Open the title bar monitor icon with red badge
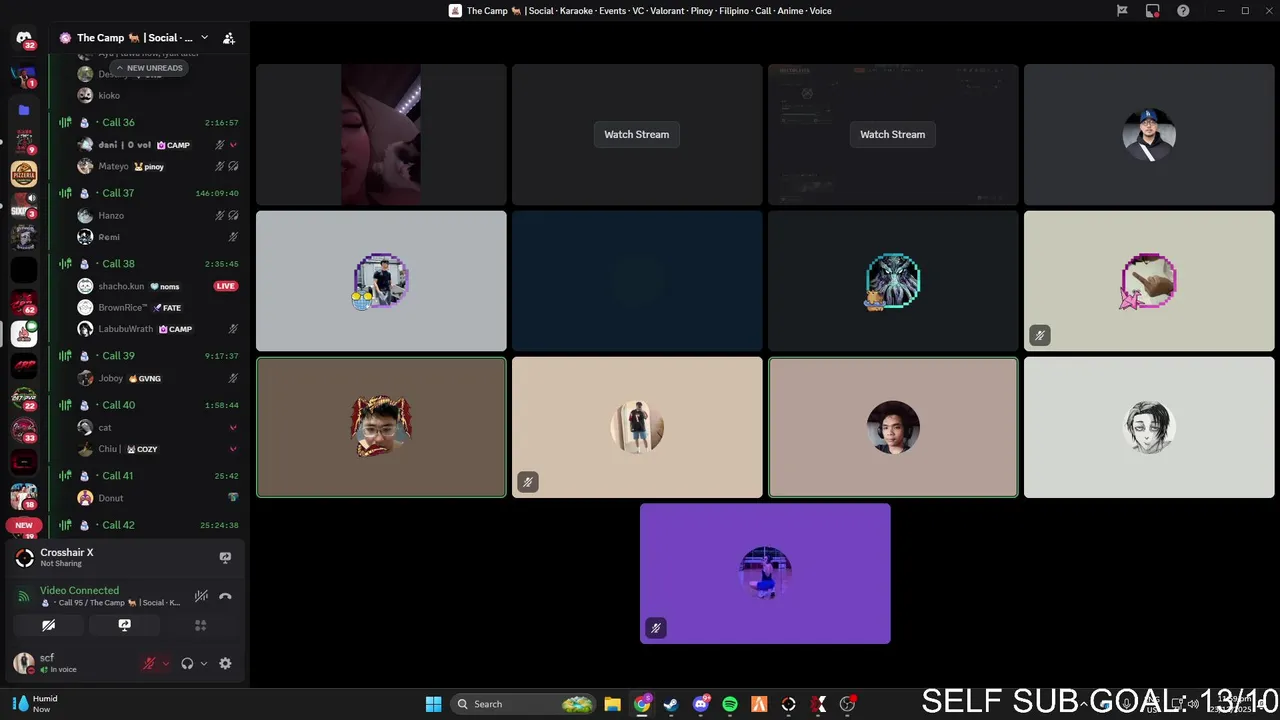The image size is (1280, 720). coord(1152,11)
